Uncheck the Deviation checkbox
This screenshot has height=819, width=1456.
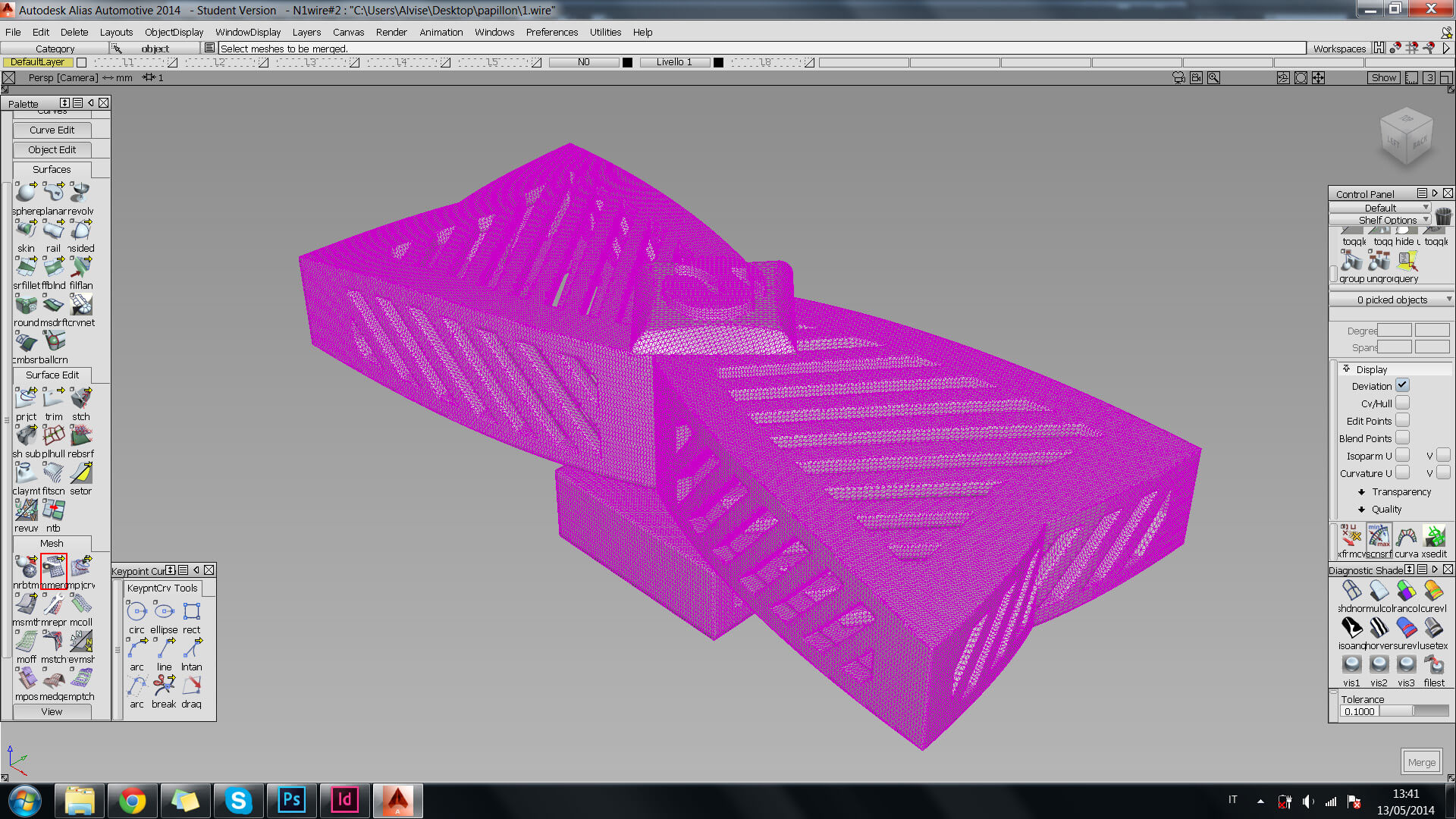click(1402, 386)
